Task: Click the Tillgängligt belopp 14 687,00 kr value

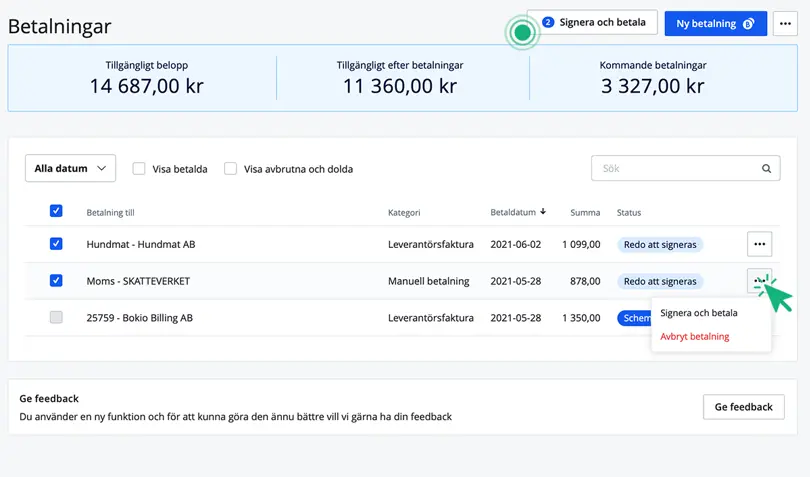Action: [x=147, y=86]
